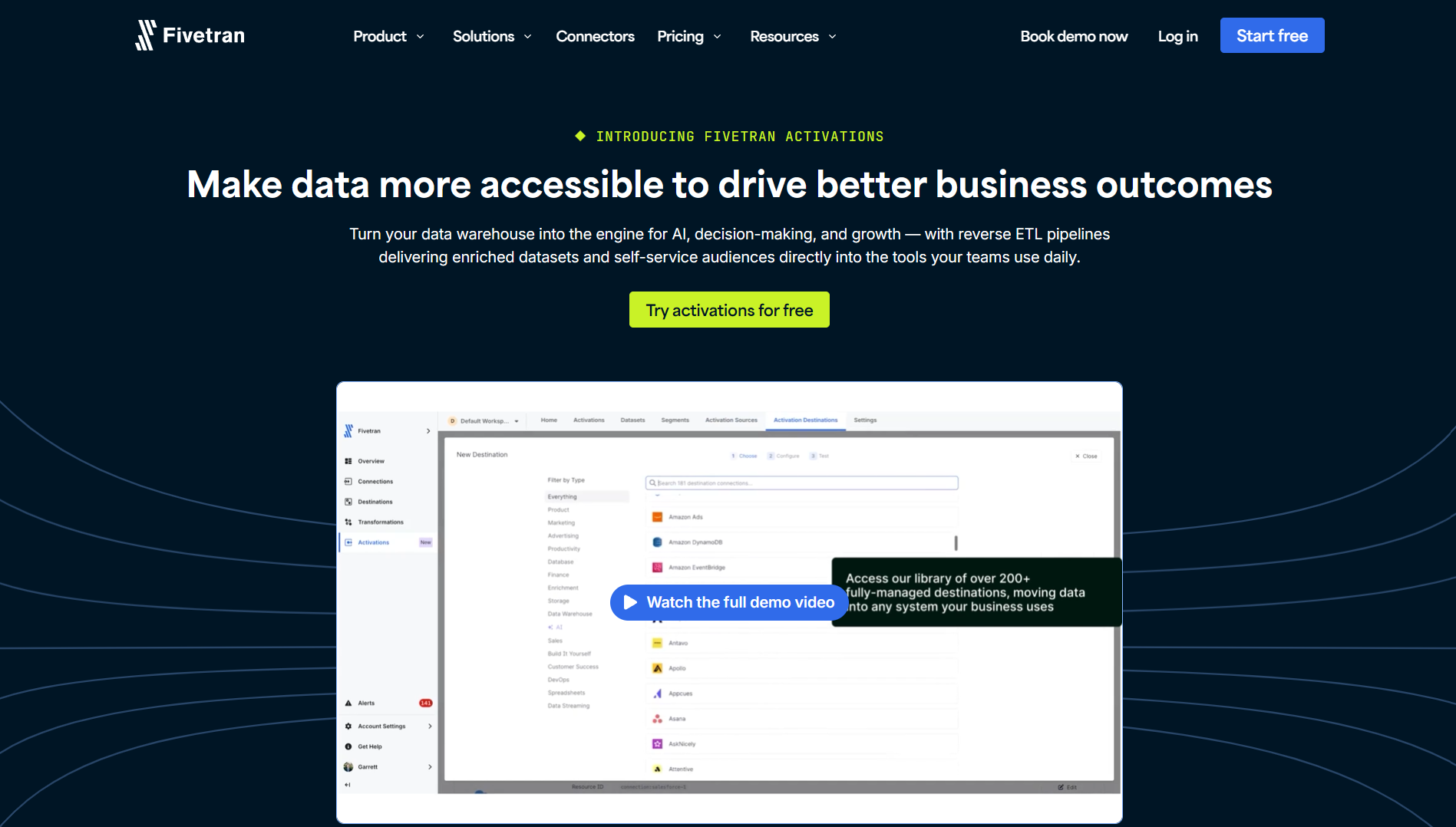Click Amazon DynamoDB icon

[x=657, y=542]
